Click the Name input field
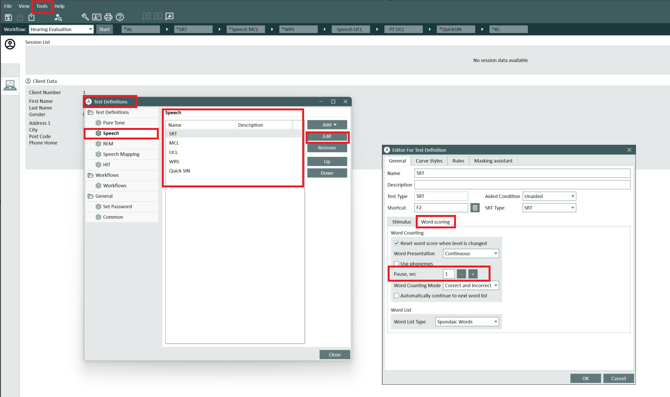This screenshot has height=397, width=670. (522, 173)
